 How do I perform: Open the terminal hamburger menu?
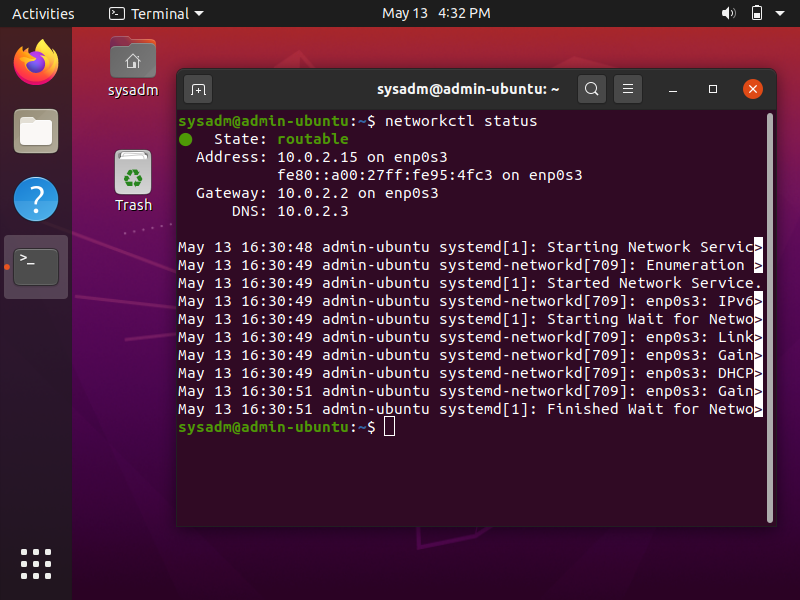628,89
